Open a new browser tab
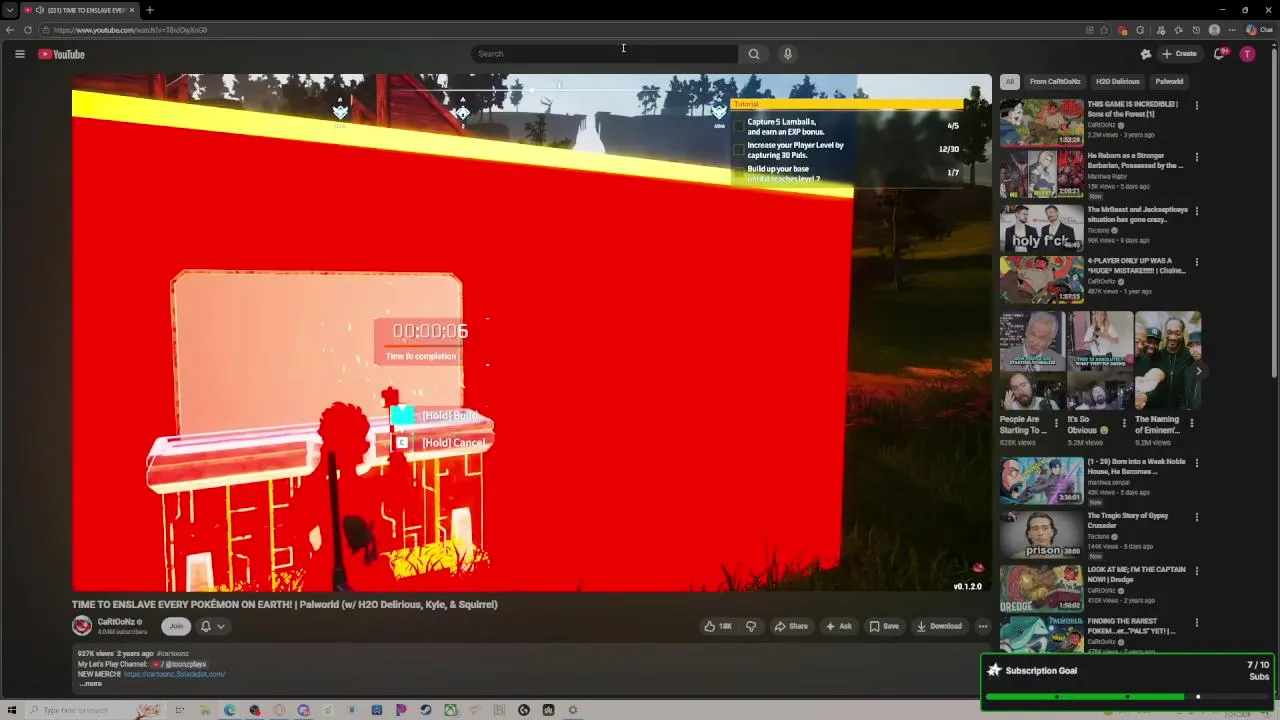1280x720 pixels. click(x=149, y=10)
